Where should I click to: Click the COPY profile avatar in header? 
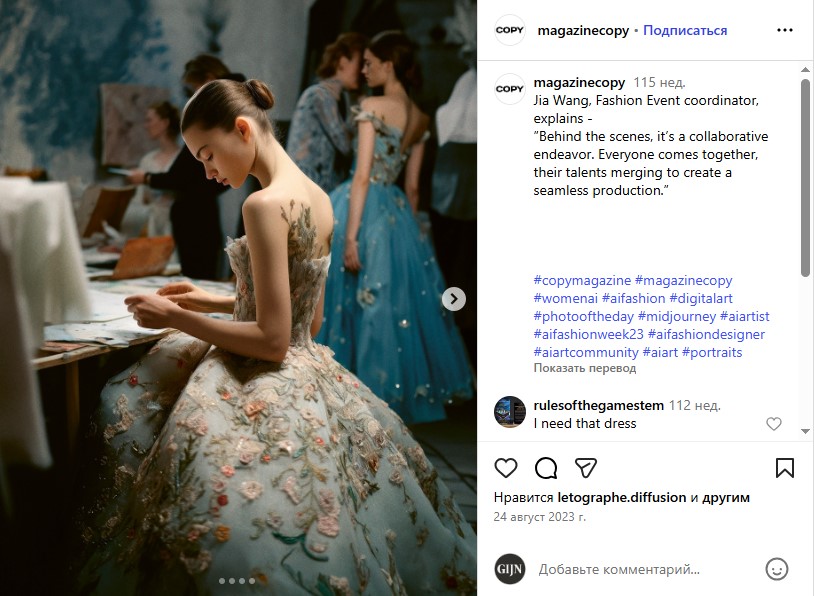click(509, 30)
